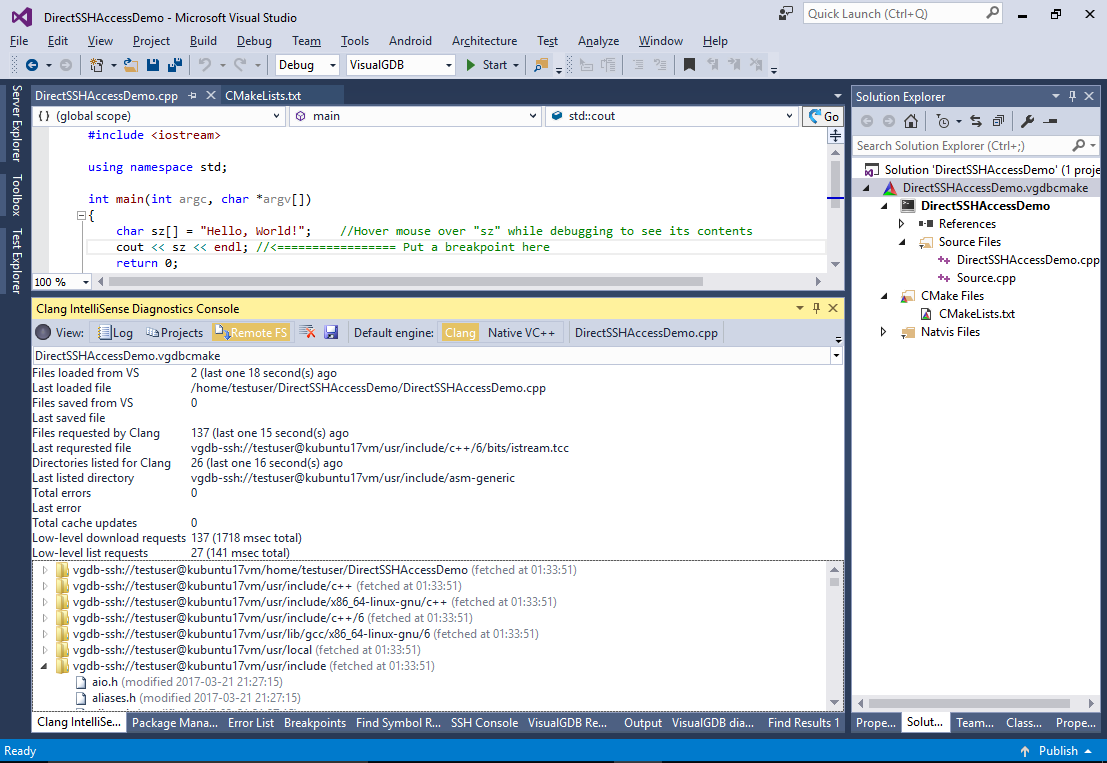Click the Solution Explorer search magnifier icon
The image size is (1107, 763).
pyautogui.click(x=1078, y=145)
